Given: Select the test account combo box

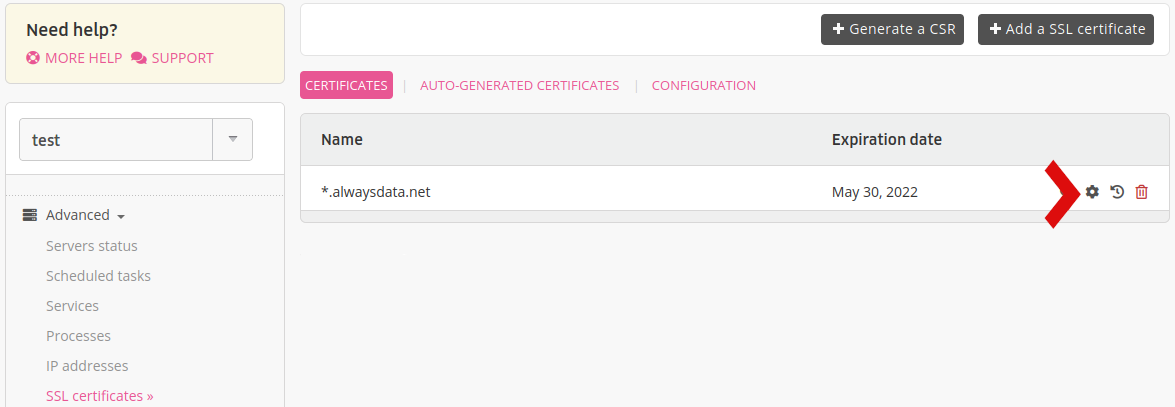Looking at the screenshot, I should tap(116, 140).
